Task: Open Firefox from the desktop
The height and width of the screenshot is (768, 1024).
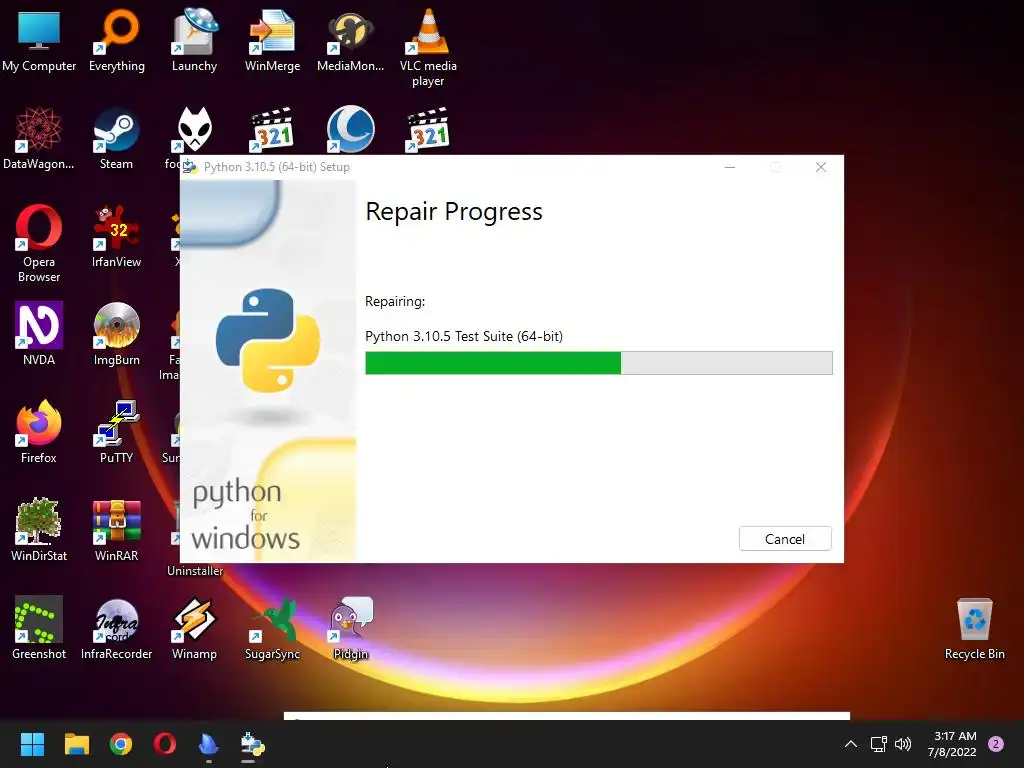Action: point(39,432)
